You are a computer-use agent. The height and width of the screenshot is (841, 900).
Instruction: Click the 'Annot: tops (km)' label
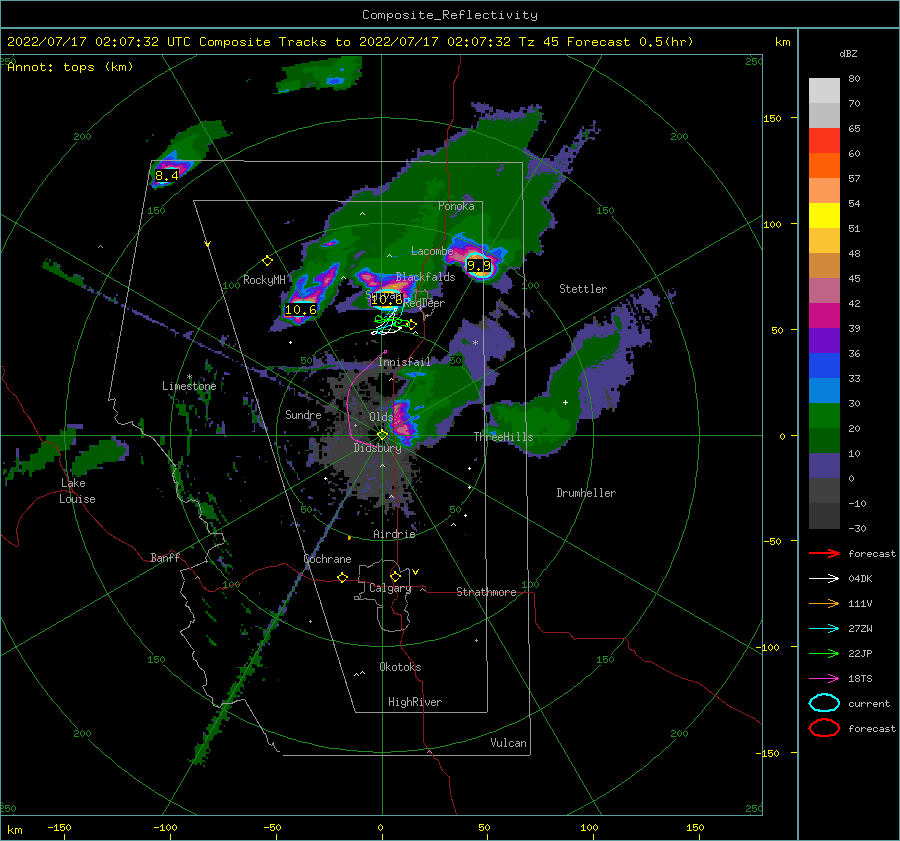70,67
